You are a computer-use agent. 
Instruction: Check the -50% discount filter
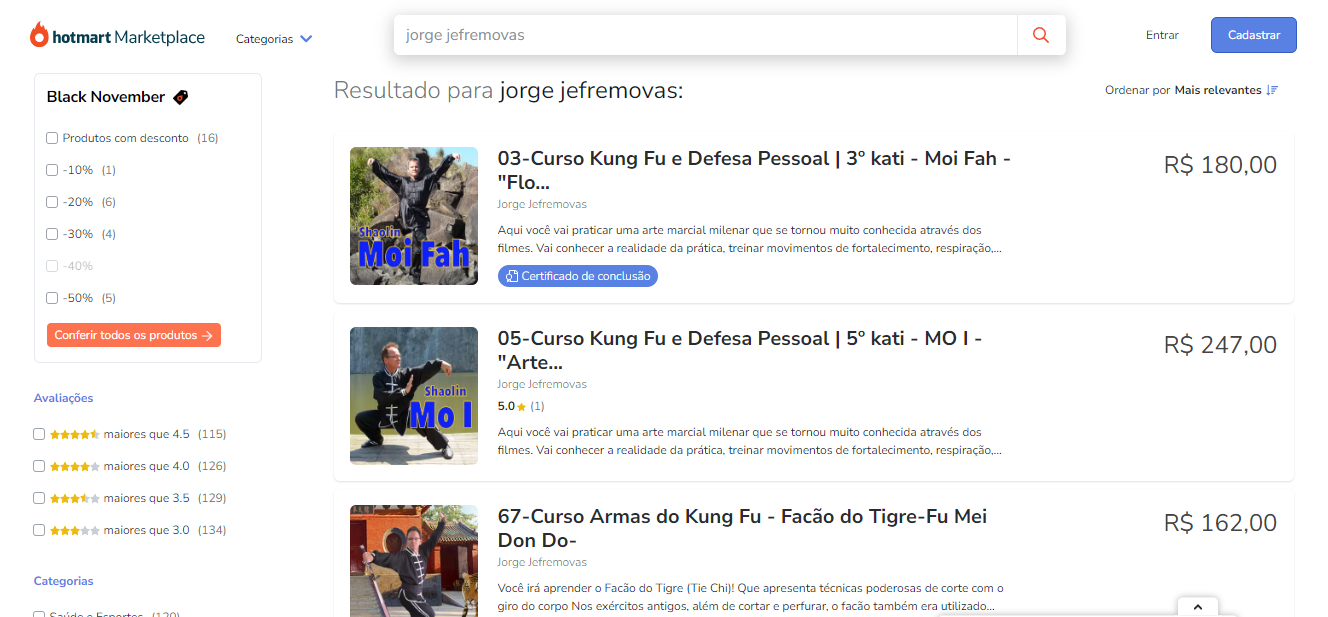tap(52, 298)
